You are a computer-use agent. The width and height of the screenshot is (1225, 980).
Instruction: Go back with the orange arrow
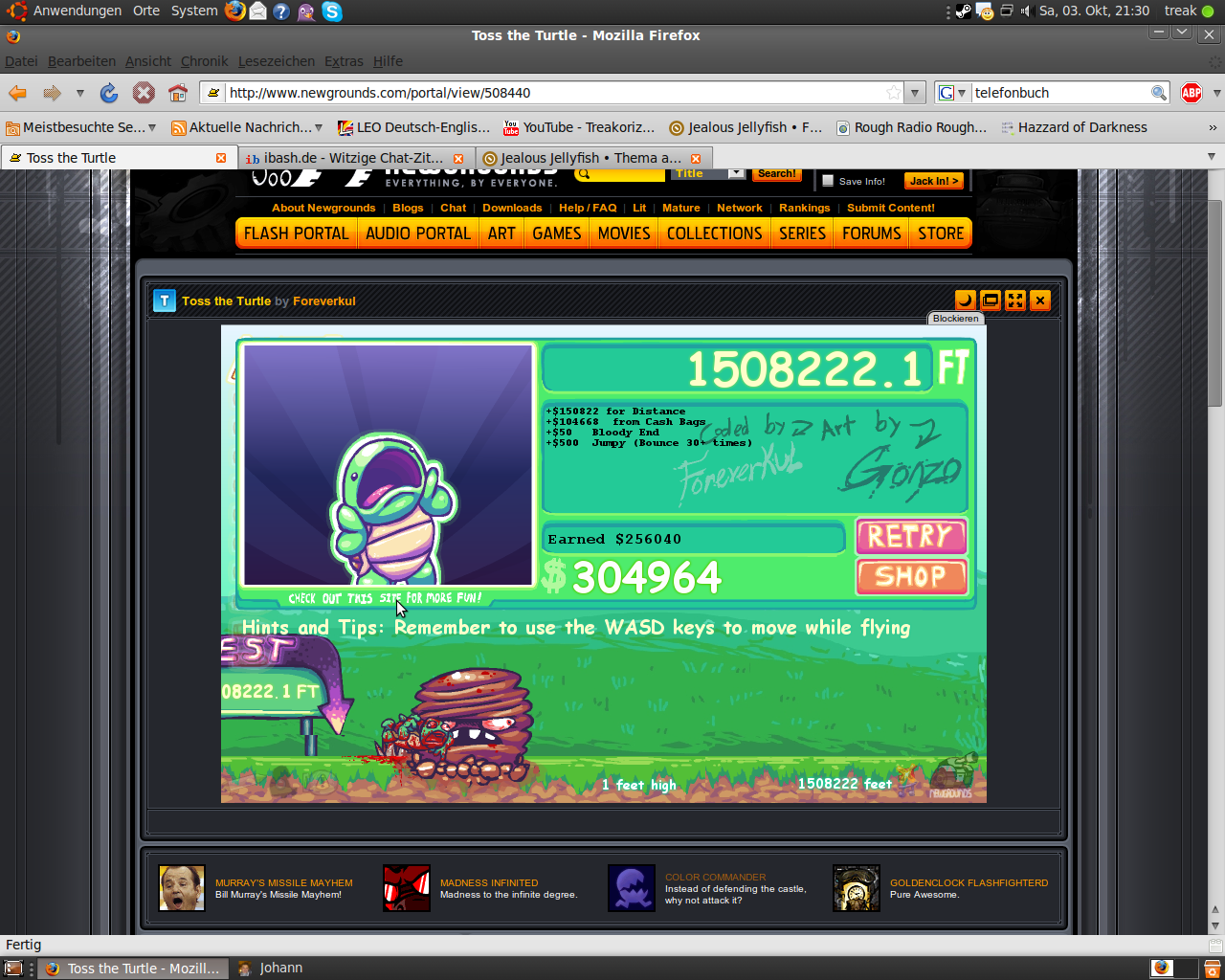coord(17,93)
